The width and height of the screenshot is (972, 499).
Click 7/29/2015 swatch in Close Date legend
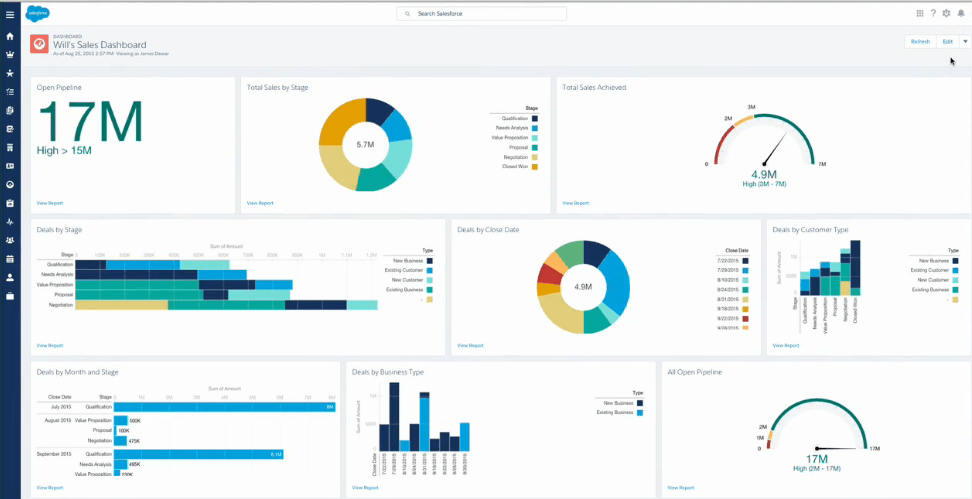tap(745, 270)
